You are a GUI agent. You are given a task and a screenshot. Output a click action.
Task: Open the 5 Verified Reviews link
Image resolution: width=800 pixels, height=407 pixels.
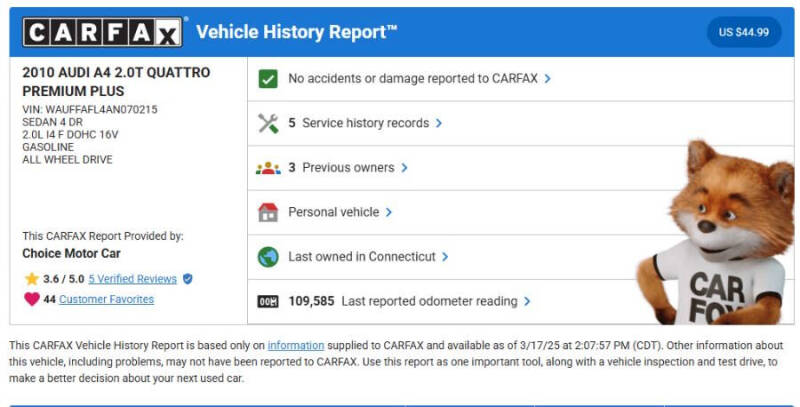click(x=132, y=279)
